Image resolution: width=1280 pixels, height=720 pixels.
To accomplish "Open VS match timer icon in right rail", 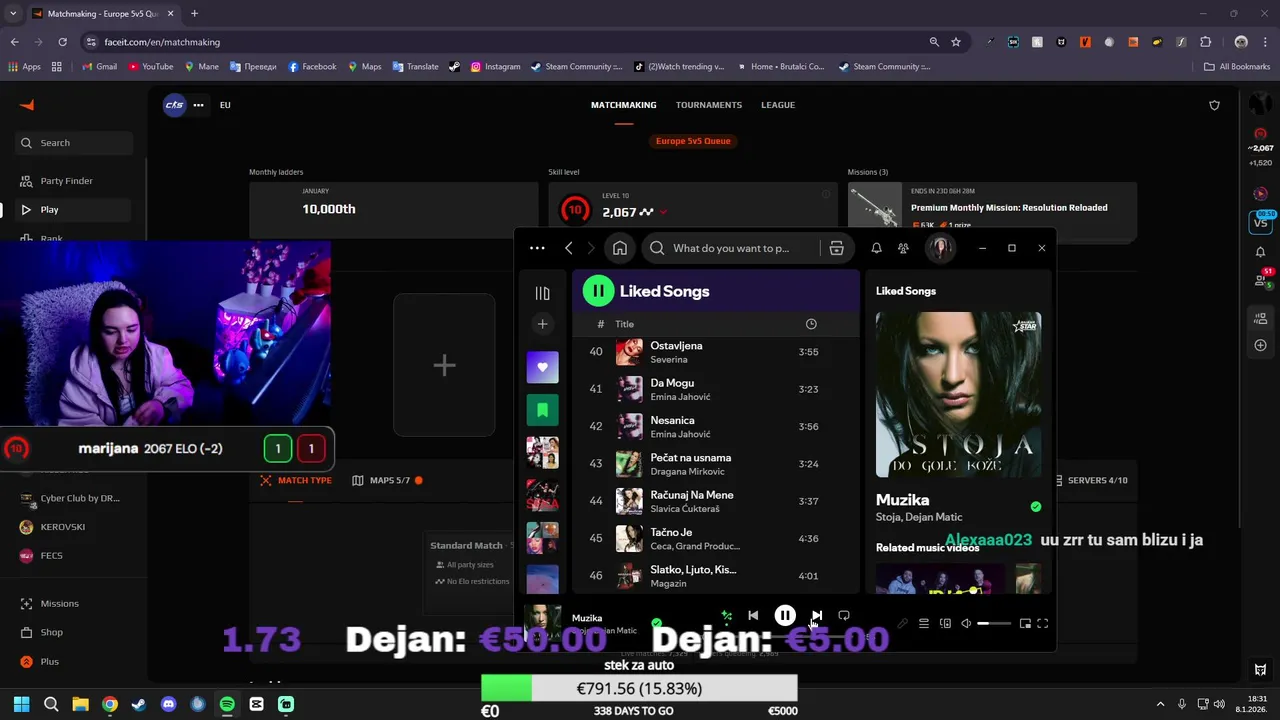I will 1260,222.
